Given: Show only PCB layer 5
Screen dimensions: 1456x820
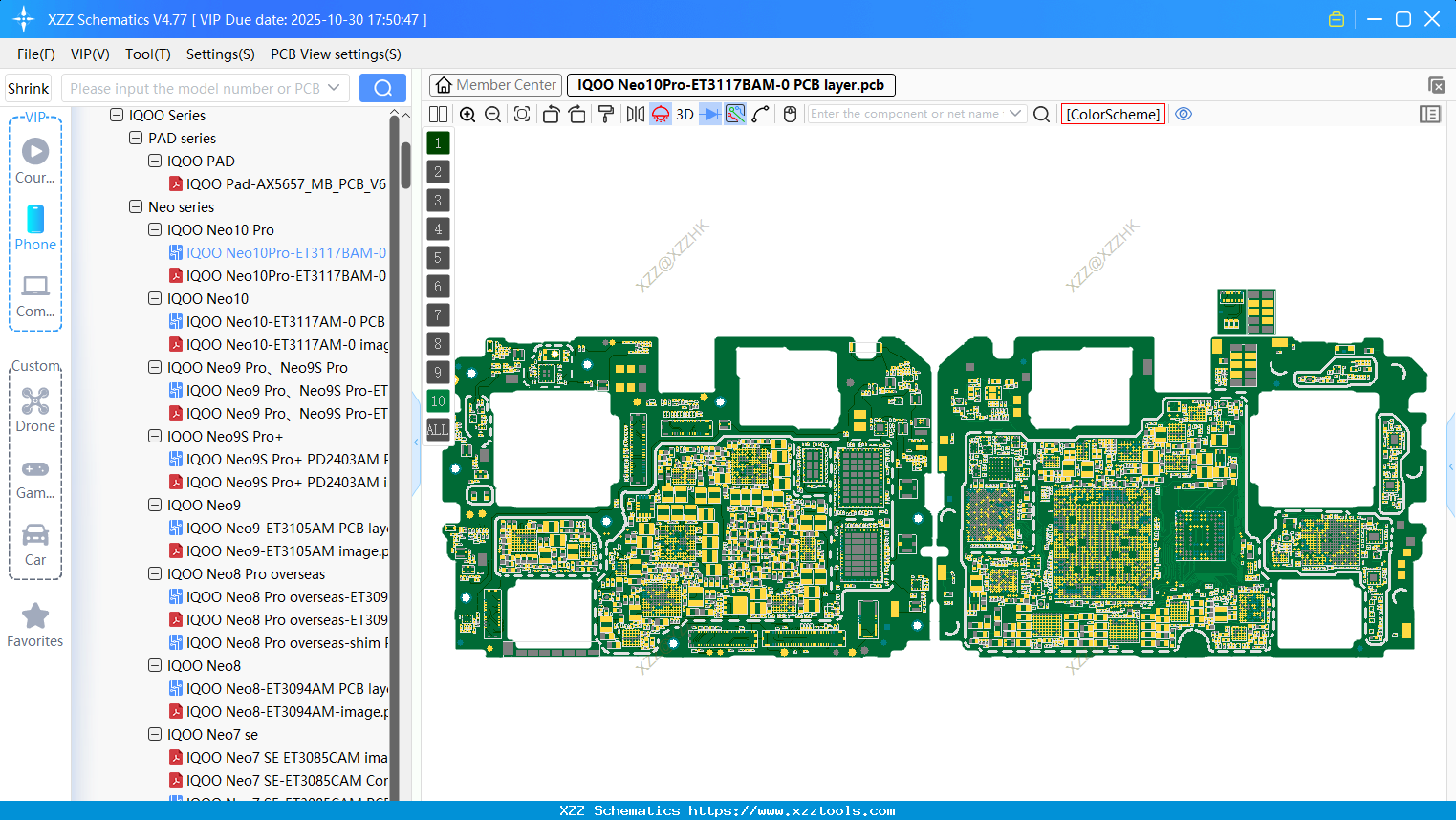Looking at the screenshot, I should pyautogui.click(x=437, y=257).
